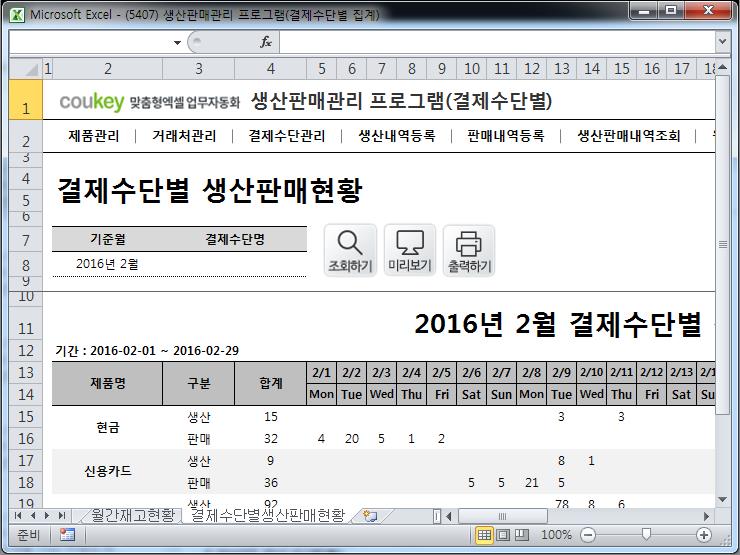Select 결제수단별생산판매현황 sheet tab
740x555 pixels.
click(x=268, y=515)
